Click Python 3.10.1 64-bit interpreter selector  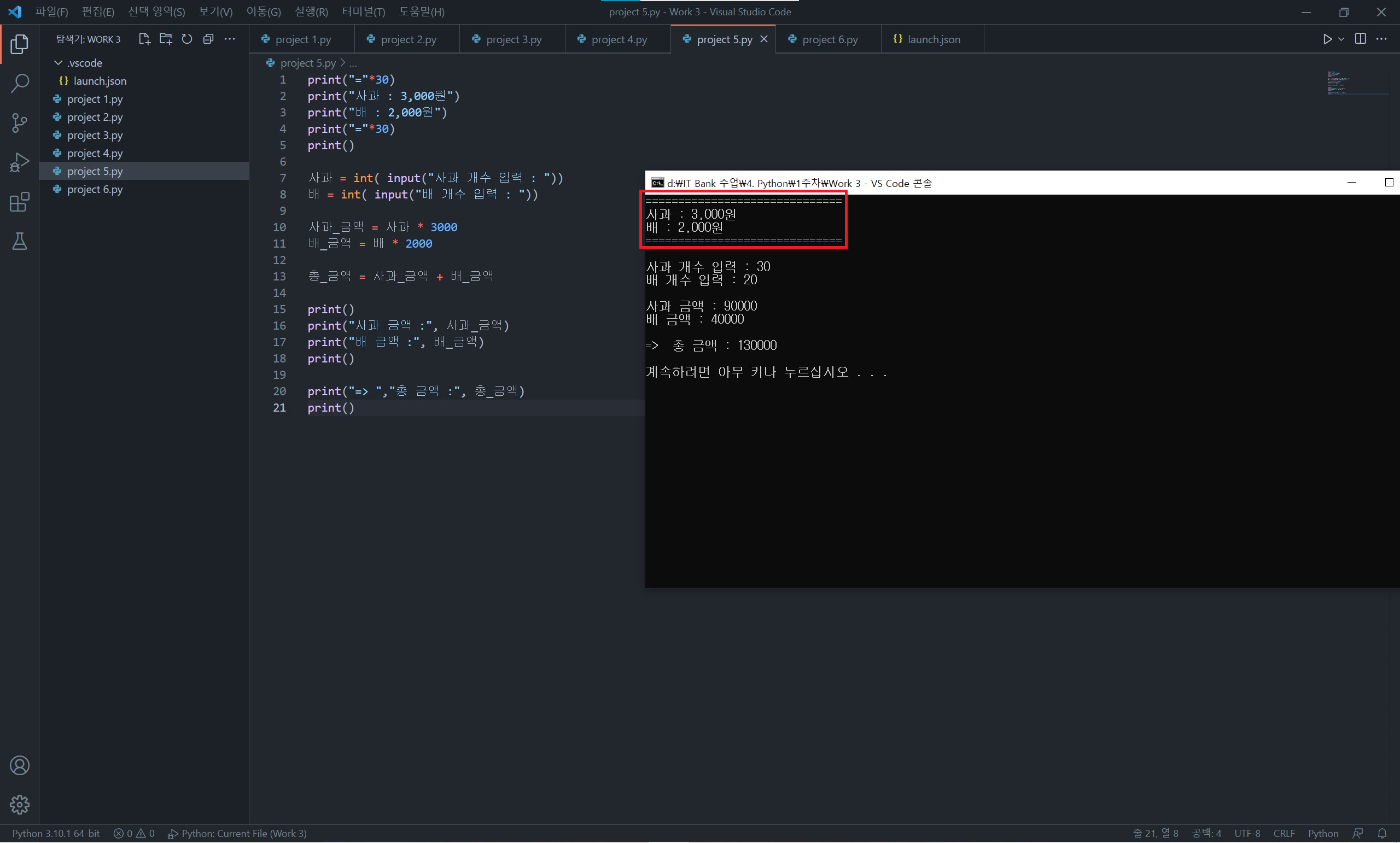coord(56,833)
